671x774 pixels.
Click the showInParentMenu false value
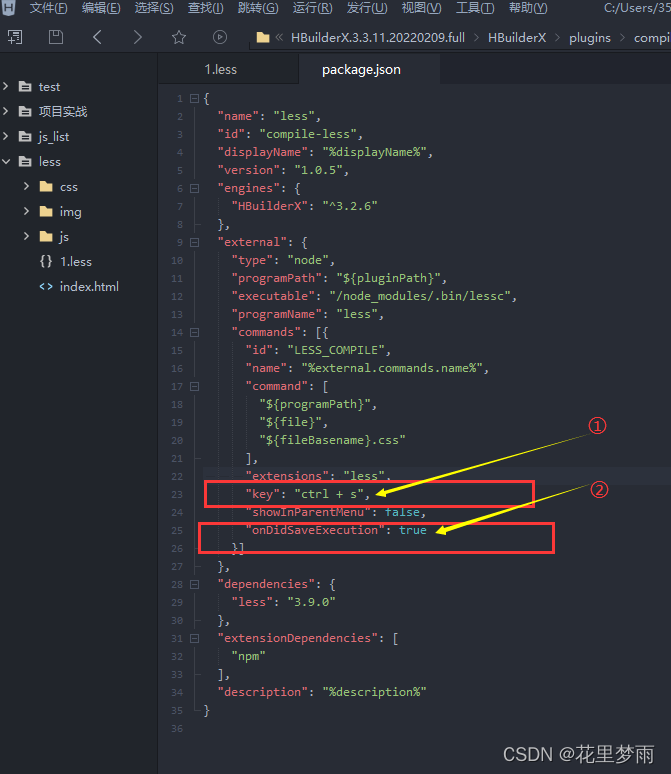click(x=402, y=512)
